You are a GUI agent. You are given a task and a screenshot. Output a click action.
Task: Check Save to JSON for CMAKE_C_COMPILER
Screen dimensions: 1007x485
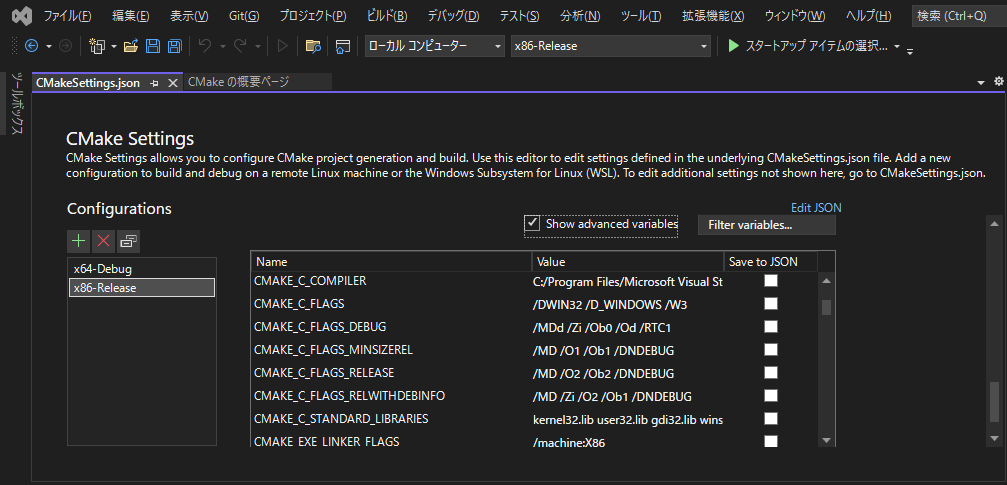[x=771, y=281]
